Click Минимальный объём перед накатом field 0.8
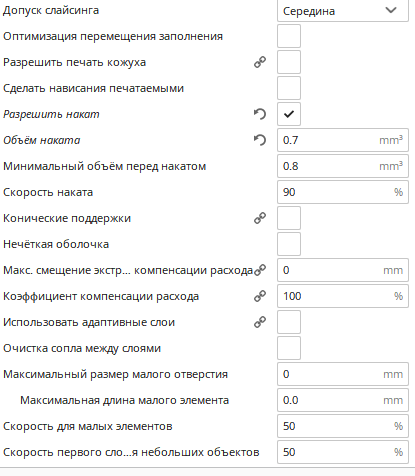 point(343,166)
